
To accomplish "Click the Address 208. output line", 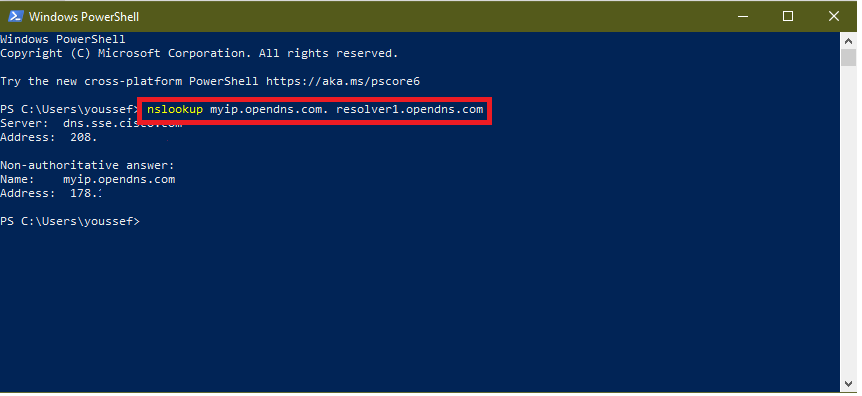I will [x=48, y=138].
